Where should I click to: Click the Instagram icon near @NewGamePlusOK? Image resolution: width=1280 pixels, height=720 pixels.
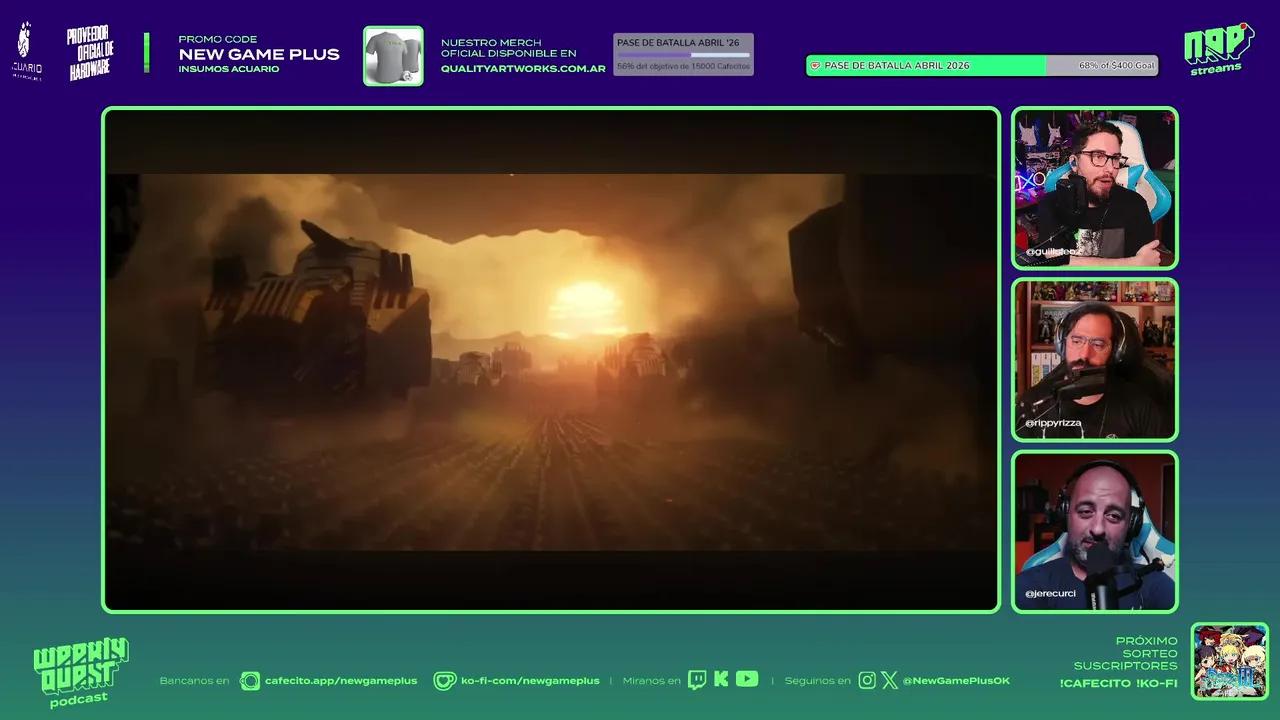click(x=866, y=680)
